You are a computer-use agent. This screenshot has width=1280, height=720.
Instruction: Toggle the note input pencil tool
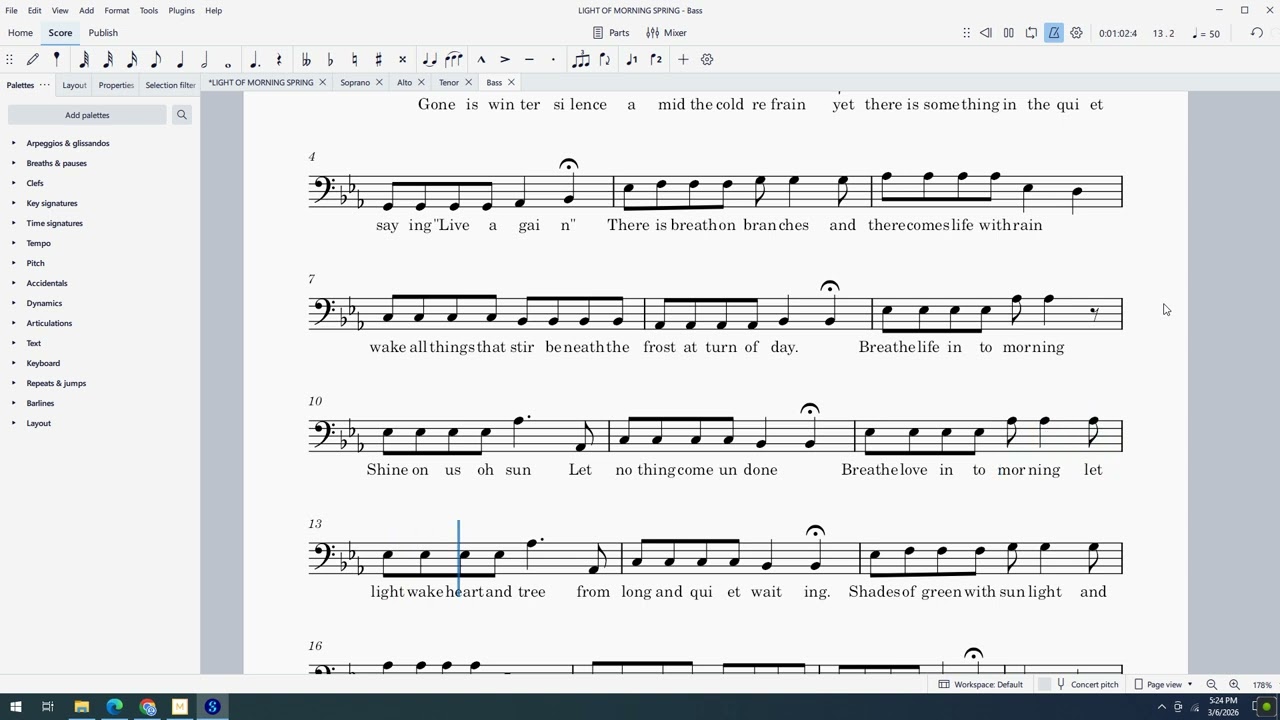point(33,60)
